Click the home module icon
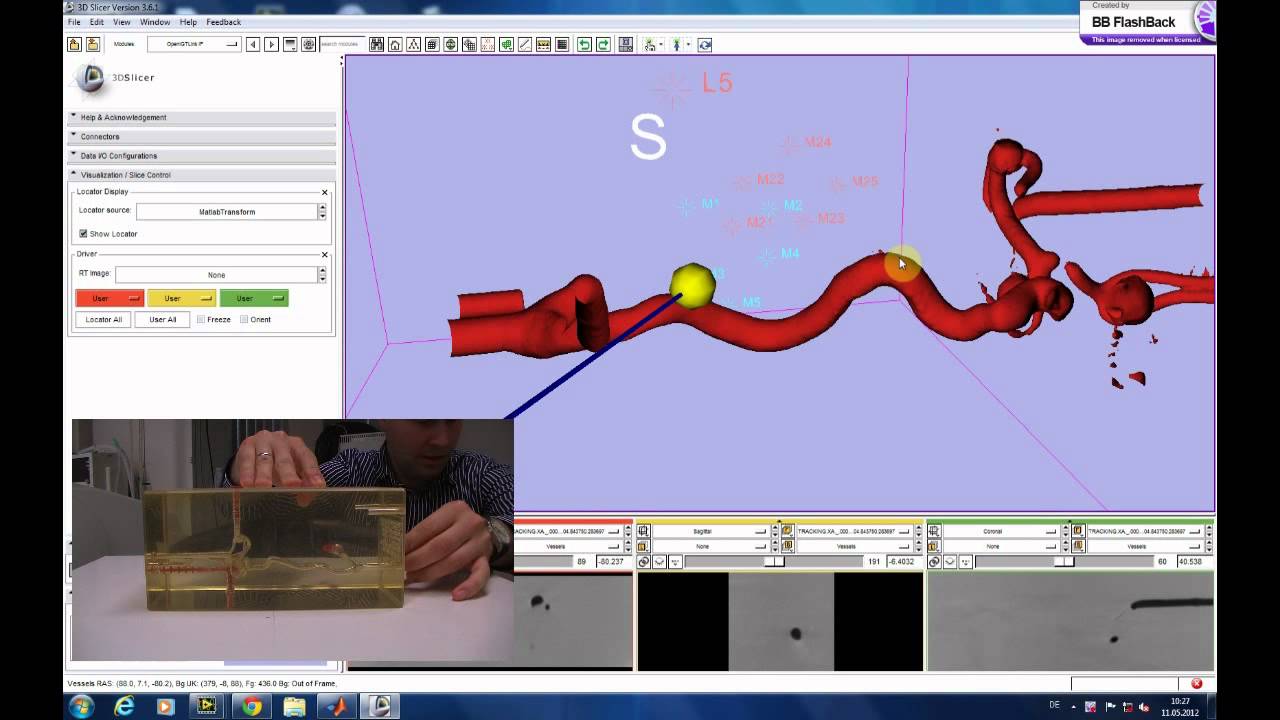This screenshot has height=720, width=1280. tap(395, 44)
